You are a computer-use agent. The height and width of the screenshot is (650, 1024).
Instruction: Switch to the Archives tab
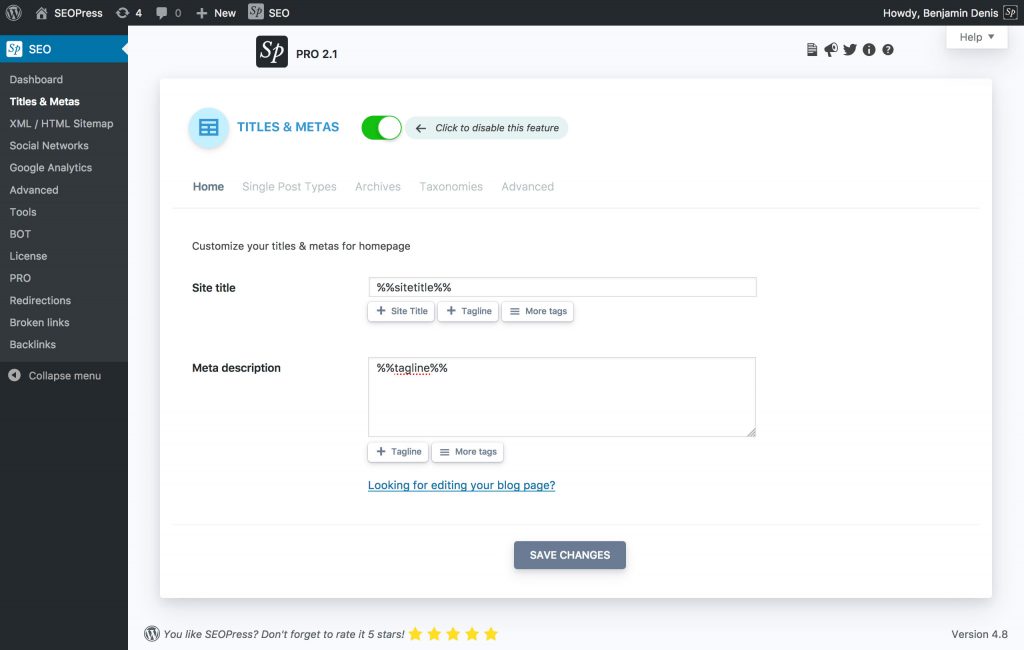coord(377,187)
